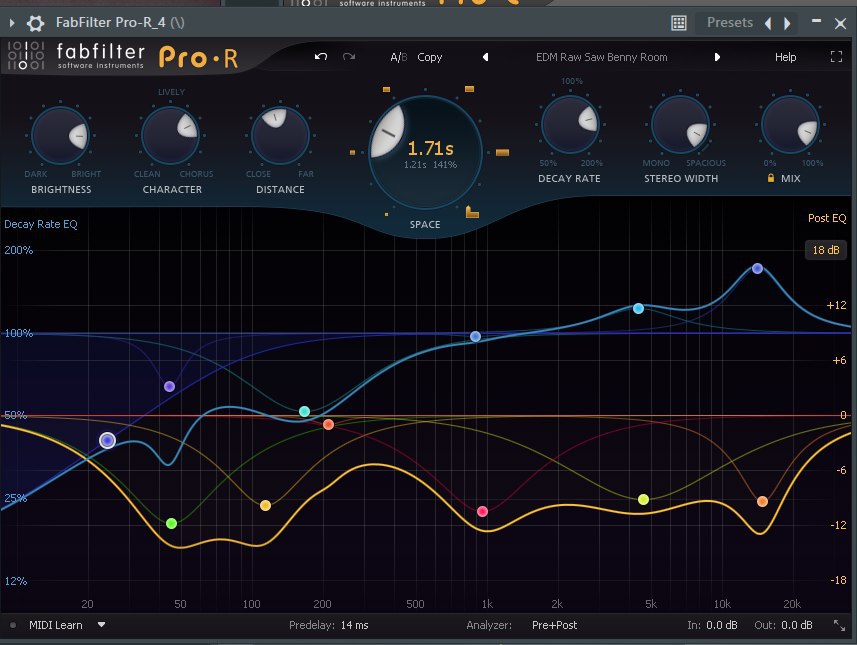
Task: Click the 1.71s decay time value
Action: (x=431, y=148)
